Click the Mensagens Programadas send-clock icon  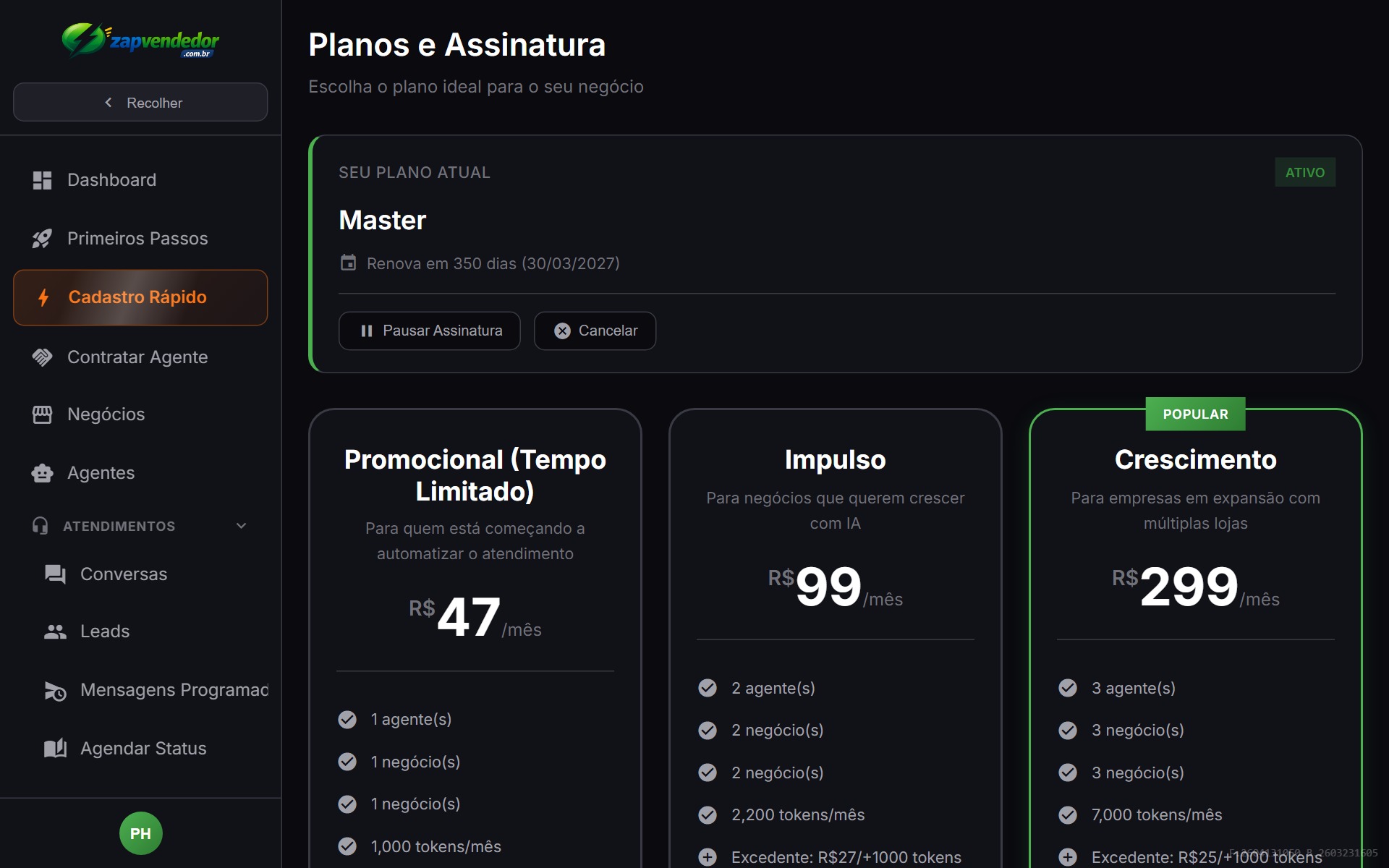click(x=55, y=691)
